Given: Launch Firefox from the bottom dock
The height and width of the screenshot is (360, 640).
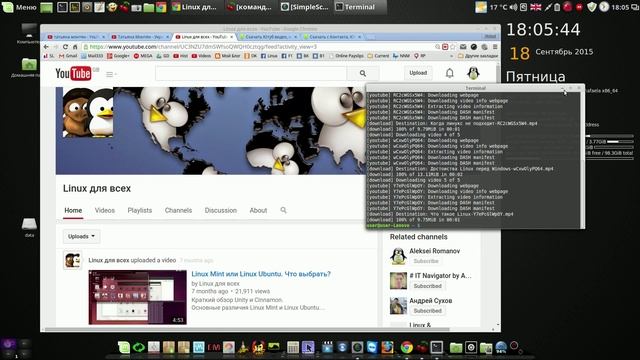Looking at the screenshot, I should 387,347.
